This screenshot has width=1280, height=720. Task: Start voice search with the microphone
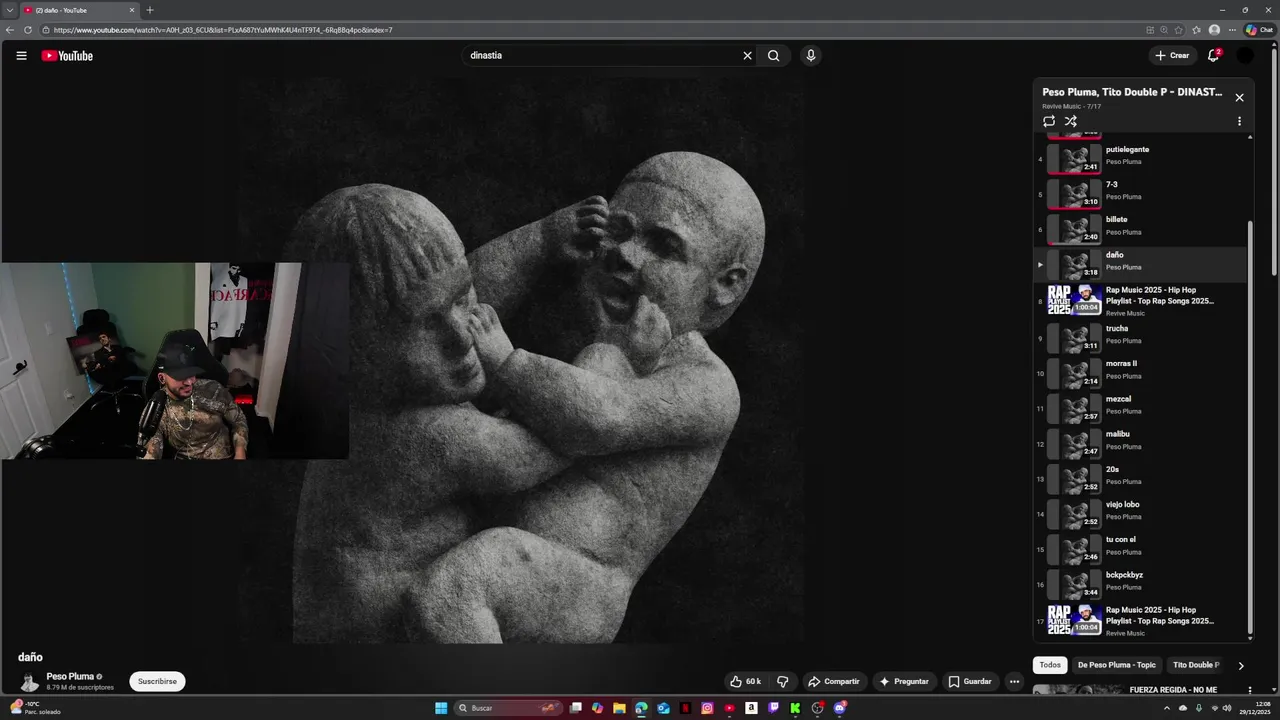click(811, 56)
